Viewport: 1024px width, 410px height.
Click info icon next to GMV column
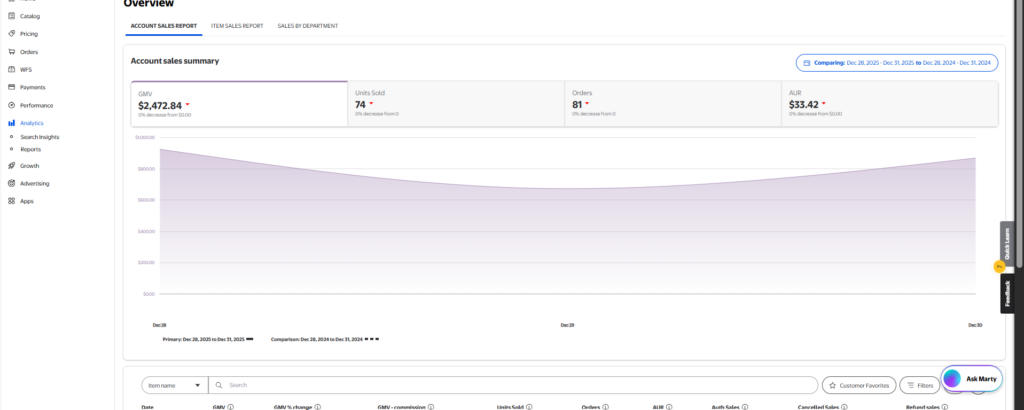pos(231,407)
